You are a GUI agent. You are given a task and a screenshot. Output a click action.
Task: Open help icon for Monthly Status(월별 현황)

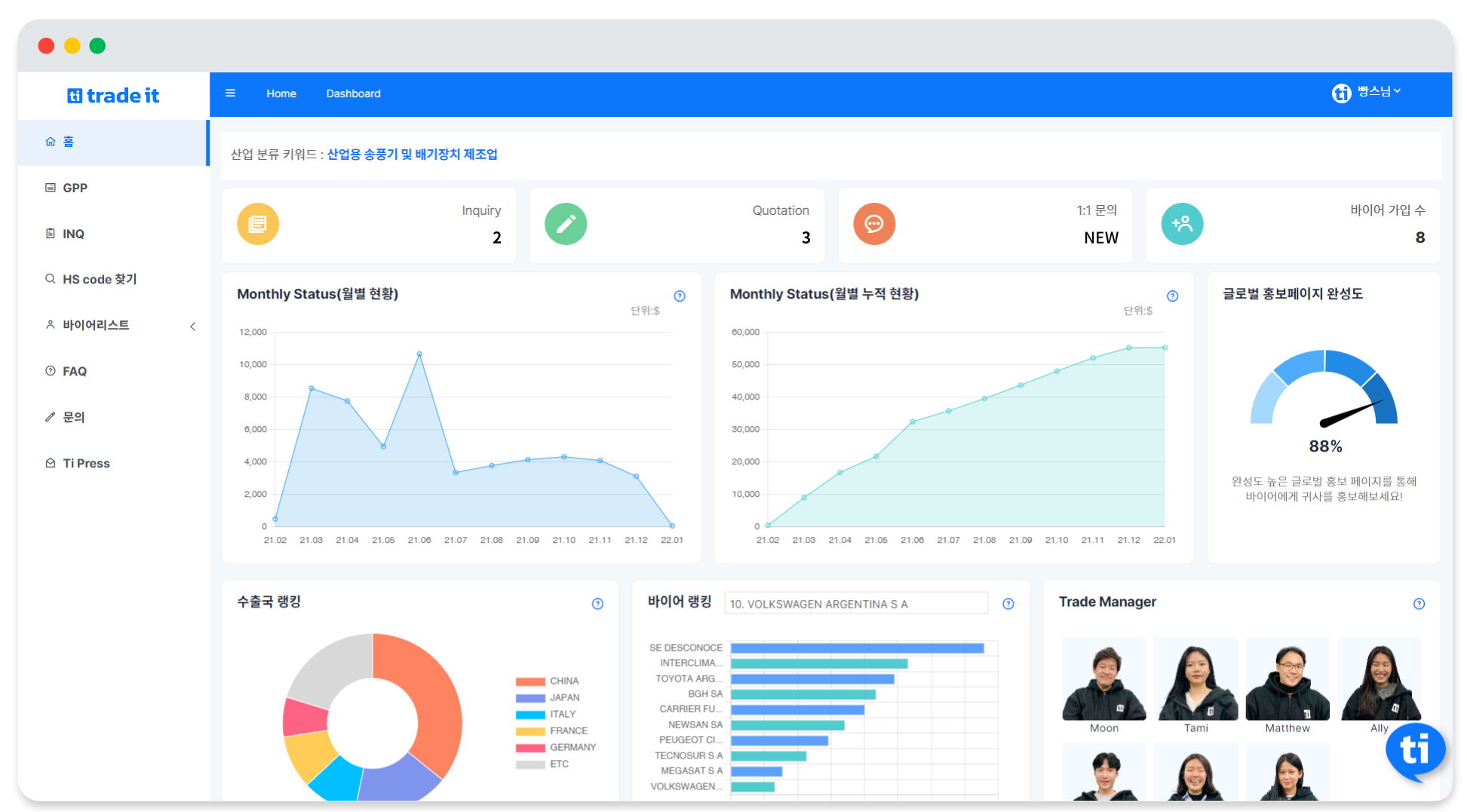coord(680,296)
